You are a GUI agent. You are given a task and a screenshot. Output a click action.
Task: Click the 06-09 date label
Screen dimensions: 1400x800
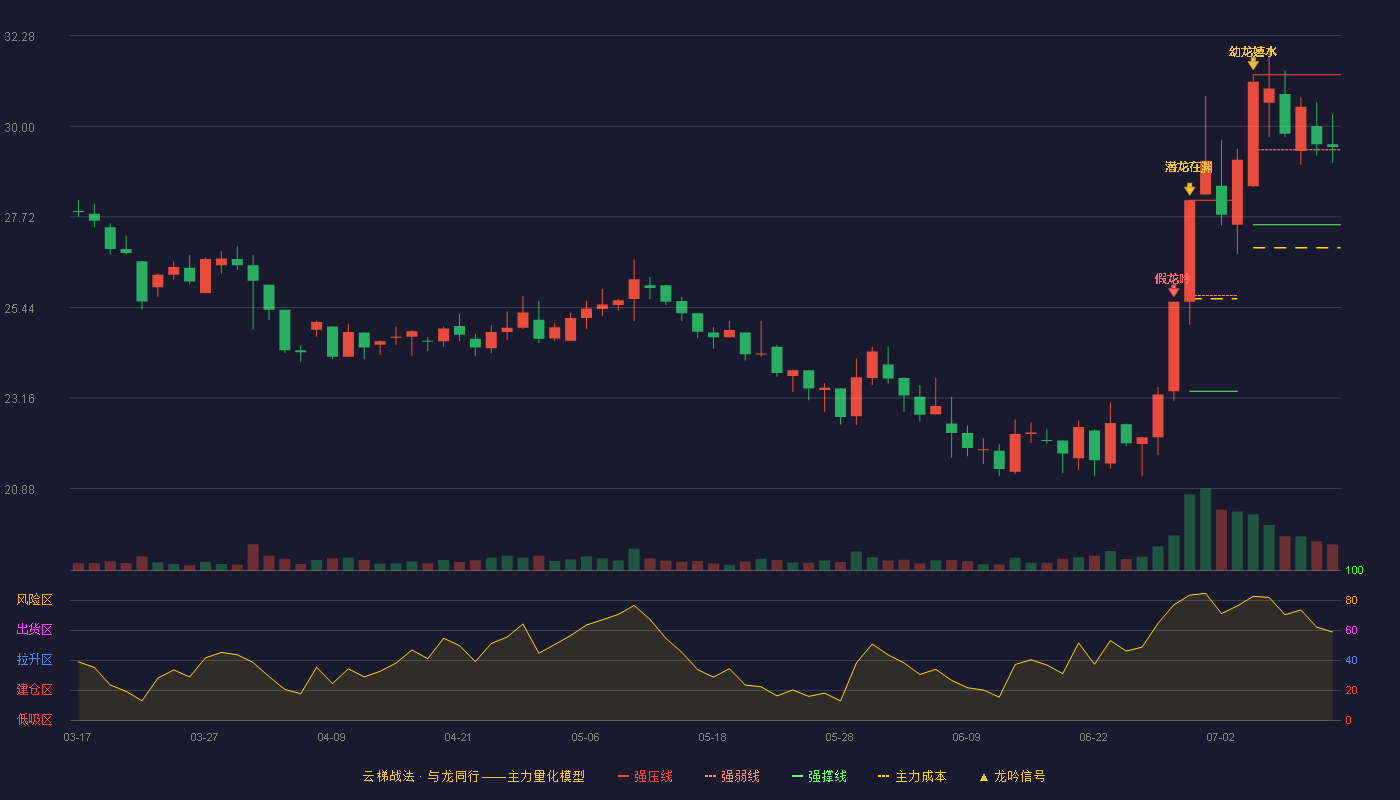point(966,737)
